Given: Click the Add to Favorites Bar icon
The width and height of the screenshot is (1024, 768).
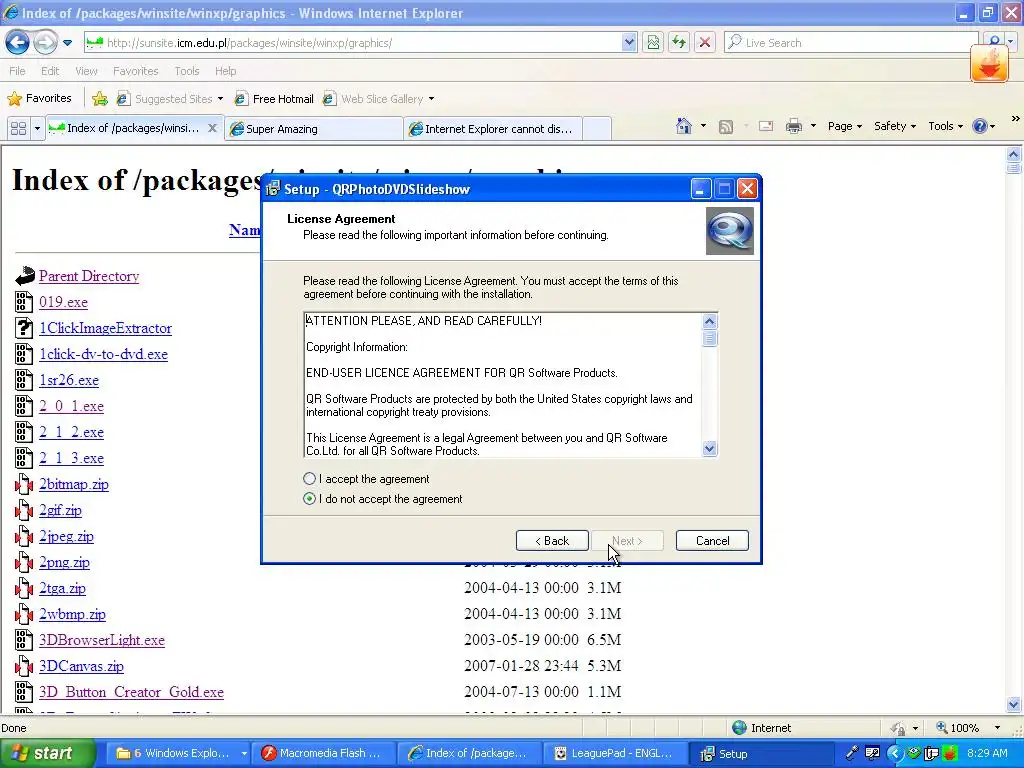Looking at the screenshot, I should point(100,99).
